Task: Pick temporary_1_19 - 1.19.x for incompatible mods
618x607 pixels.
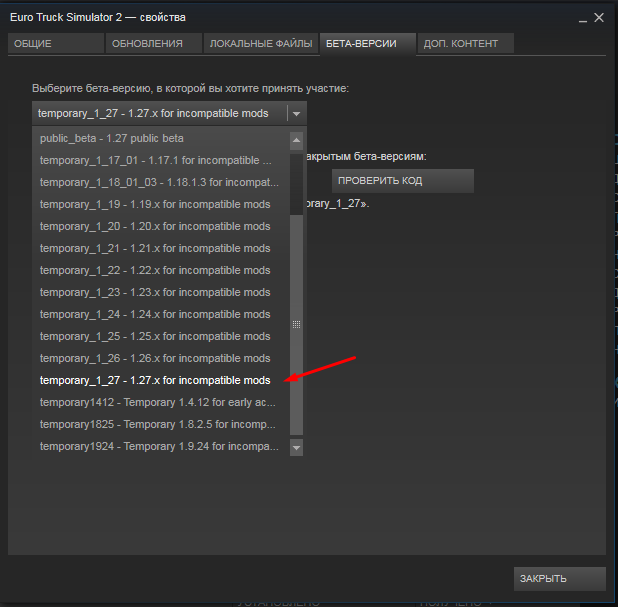Action: click(160, 205)
